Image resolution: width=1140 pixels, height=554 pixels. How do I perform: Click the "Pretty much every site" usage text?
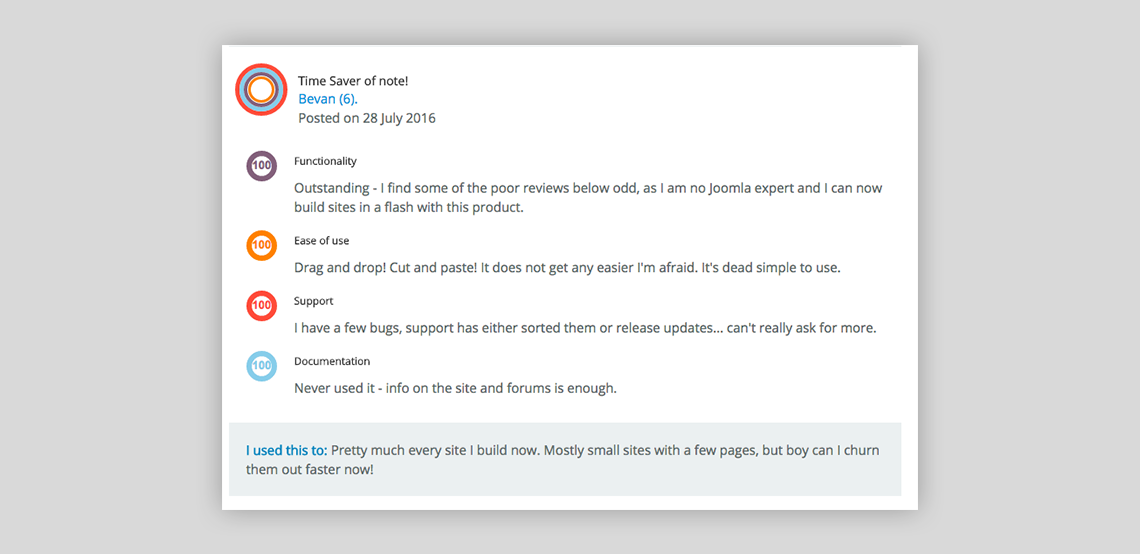tap(605, 450)
